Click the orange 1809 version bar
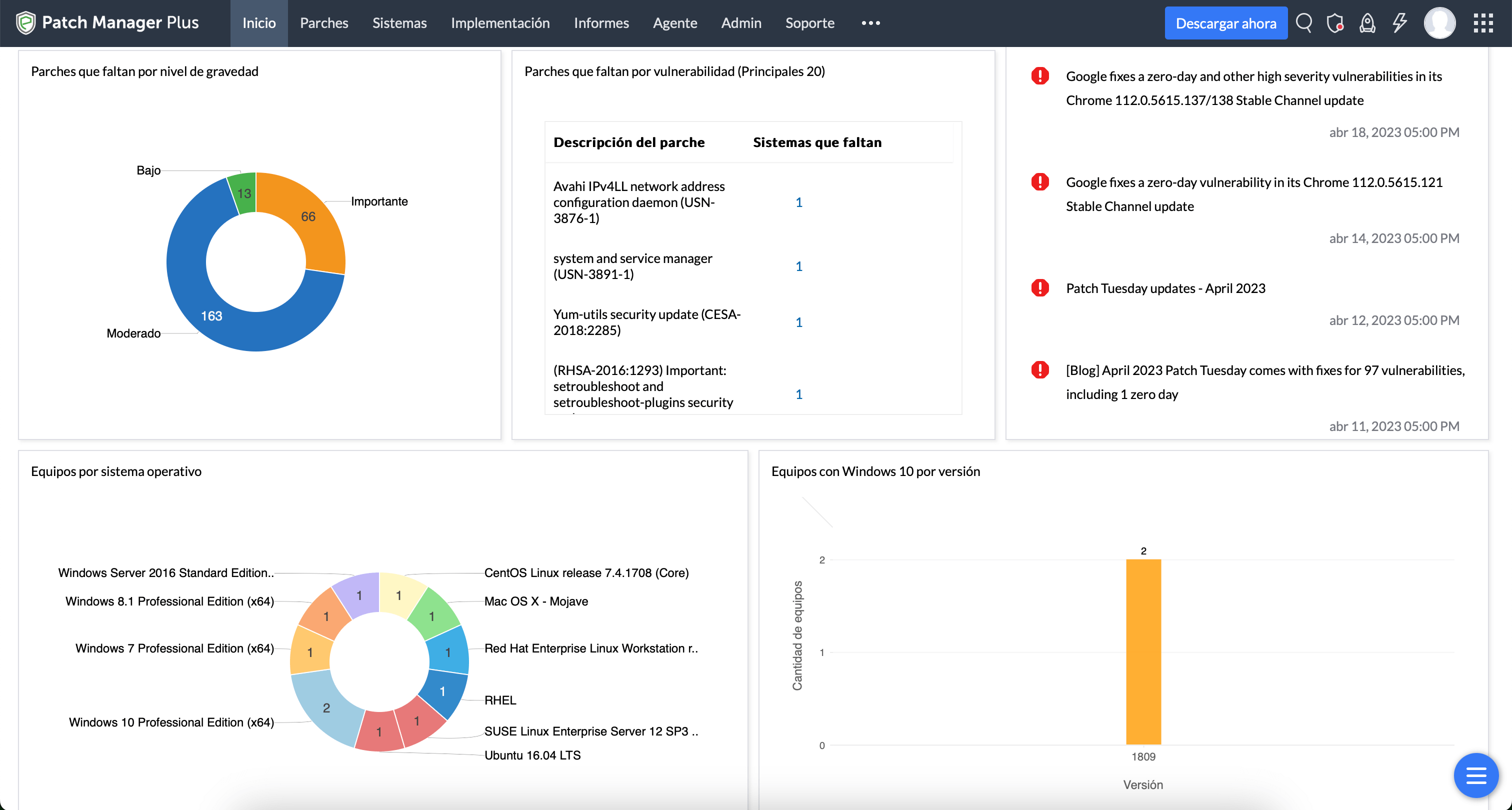The width and height of the screenshot is (1512, 810). 1143,651
